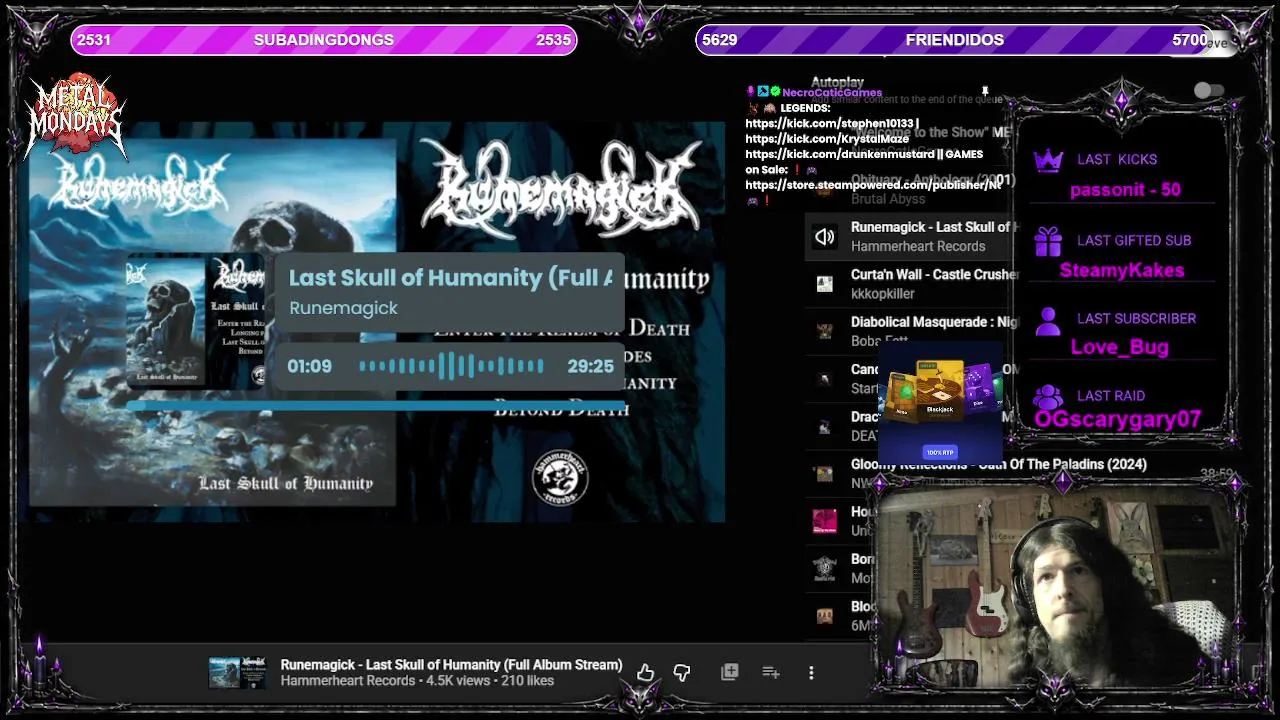The image size is (1280, 720).
Task: Click the blue song progress bar
Action: (x=376, y=406)
